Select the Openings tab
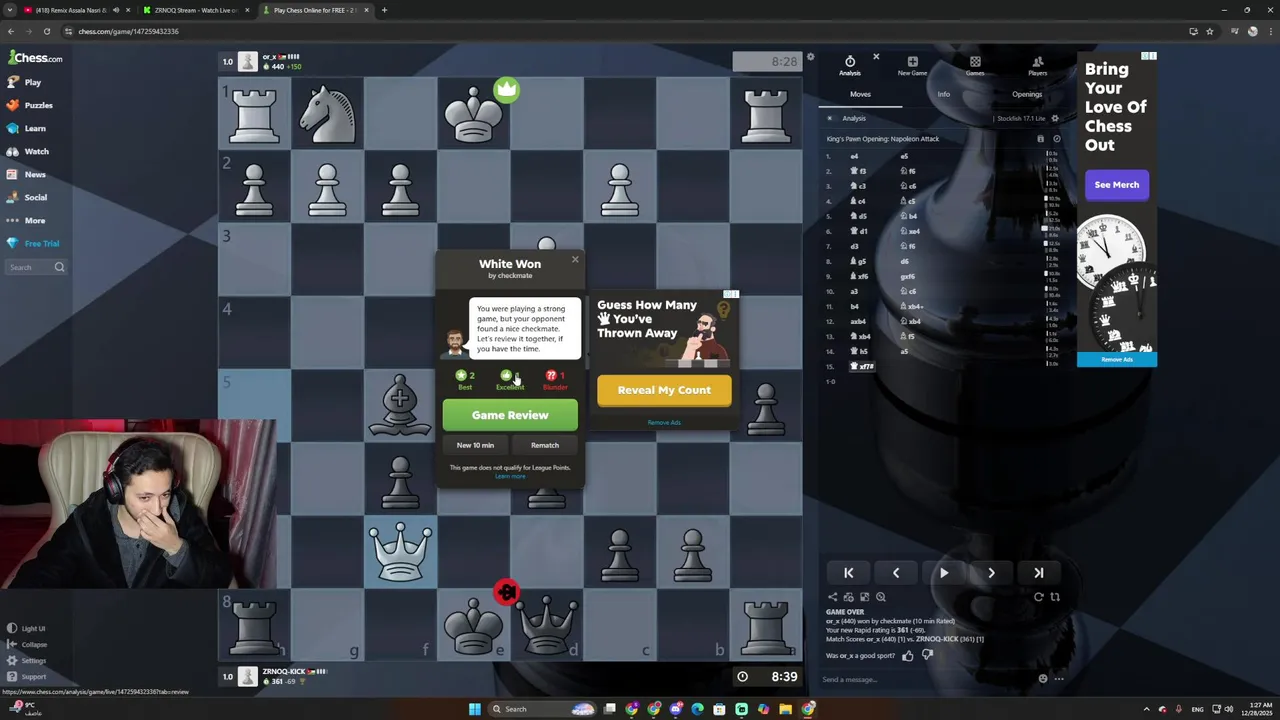The width and height of the screenshot is (1280, 720). click(1027, 94)
